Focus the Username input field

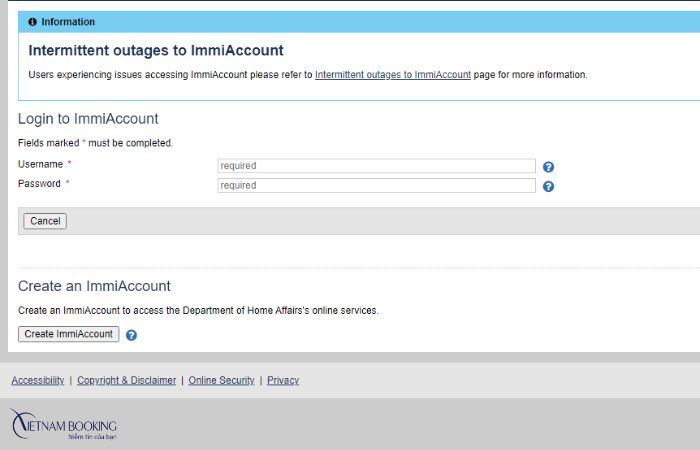(x=376, y=166)
